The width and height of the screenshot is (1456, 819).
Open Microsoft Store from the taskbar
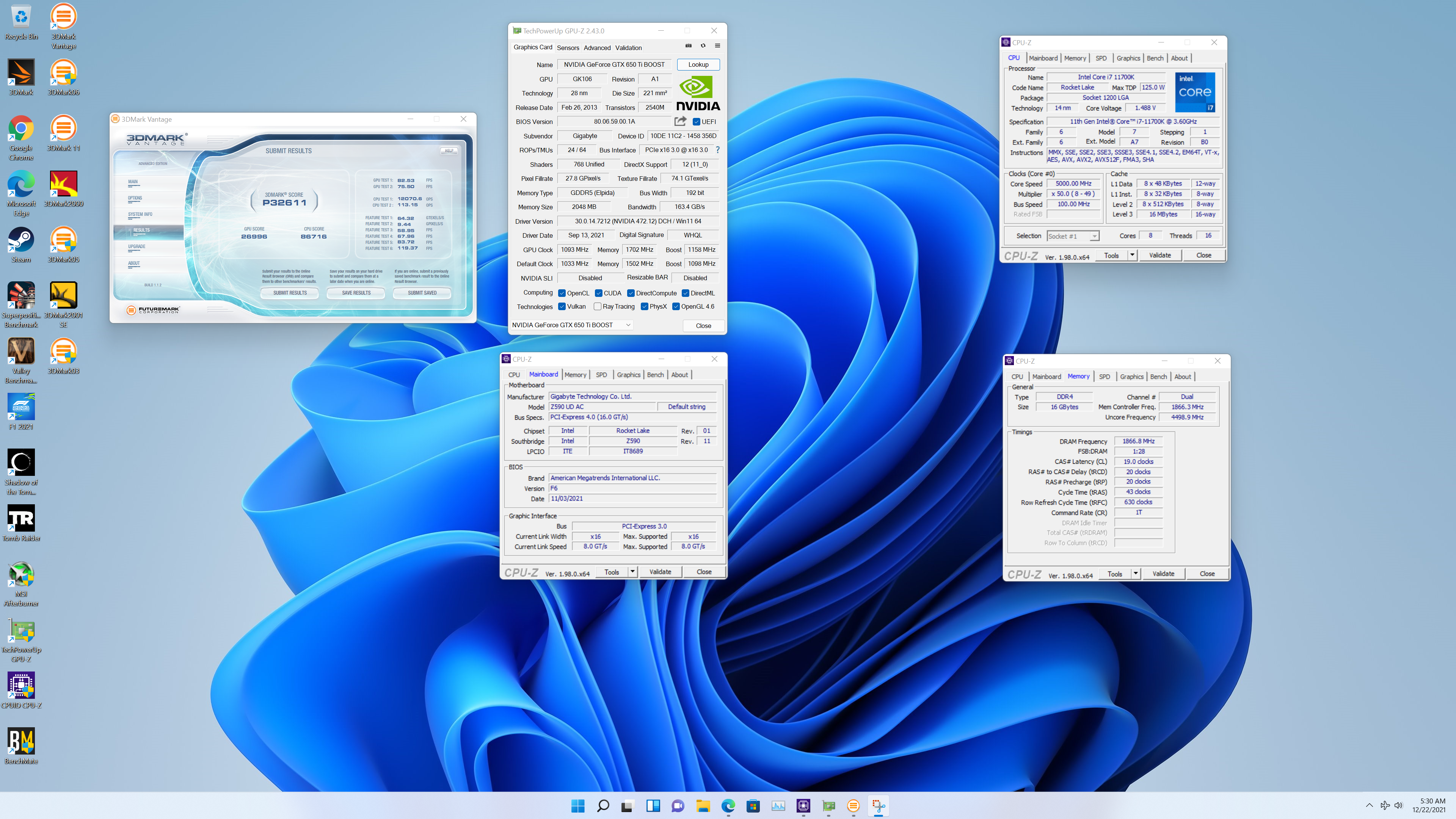coord(753,806)
